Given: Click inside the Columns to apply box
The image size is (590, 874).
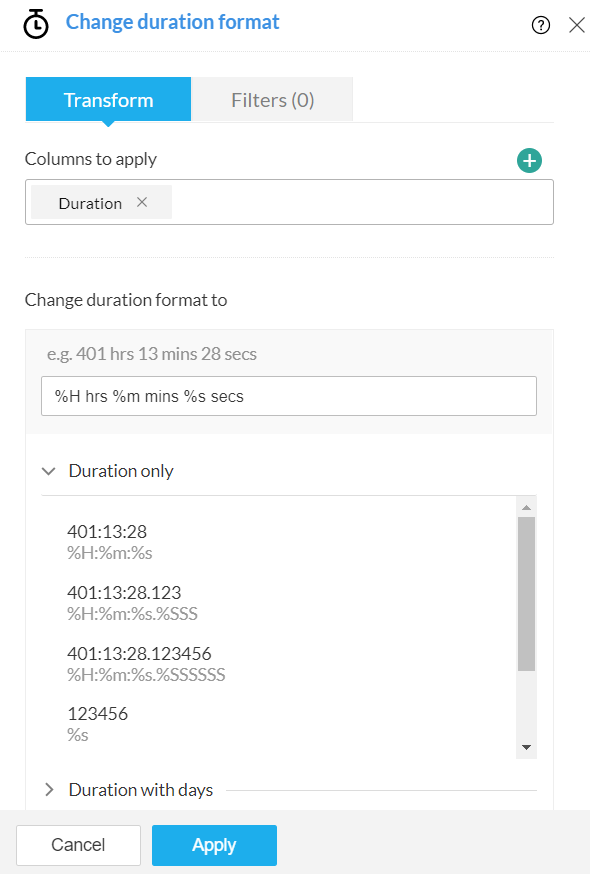Looking at the screenshot, I should click(362, 202).
